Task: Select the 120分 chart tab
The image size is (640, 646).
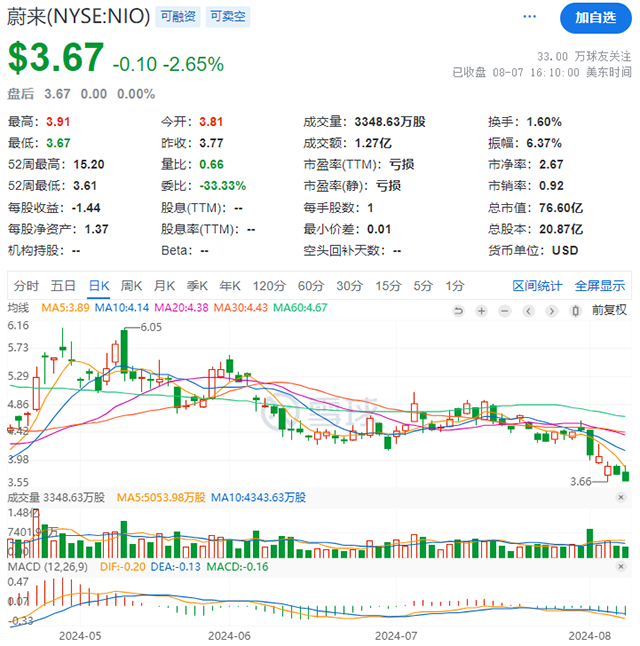Action: pos(269,286)
